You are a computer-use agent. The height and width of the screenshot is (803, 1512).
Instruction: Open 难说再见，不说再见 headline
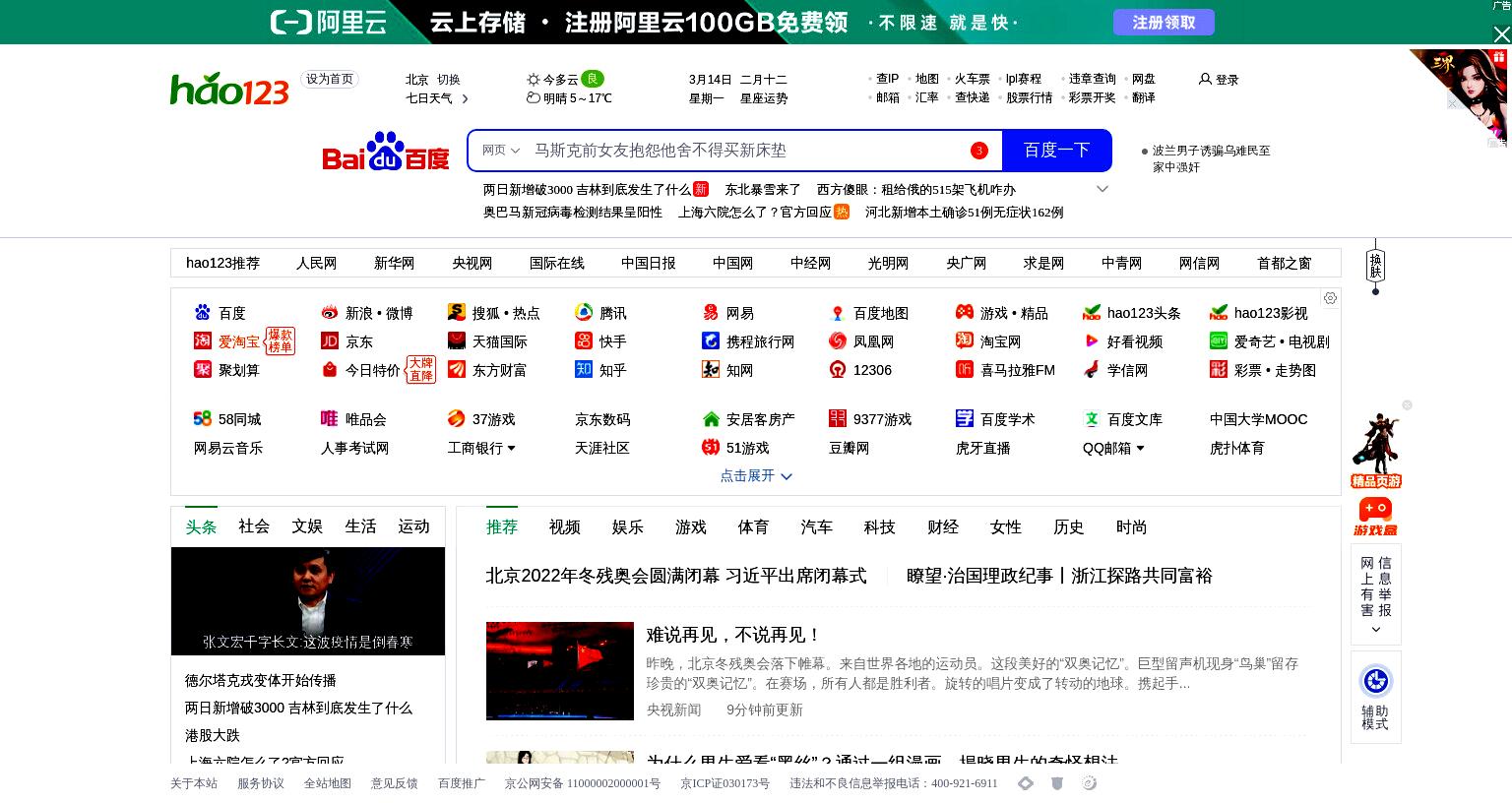(x=733, y=635)
